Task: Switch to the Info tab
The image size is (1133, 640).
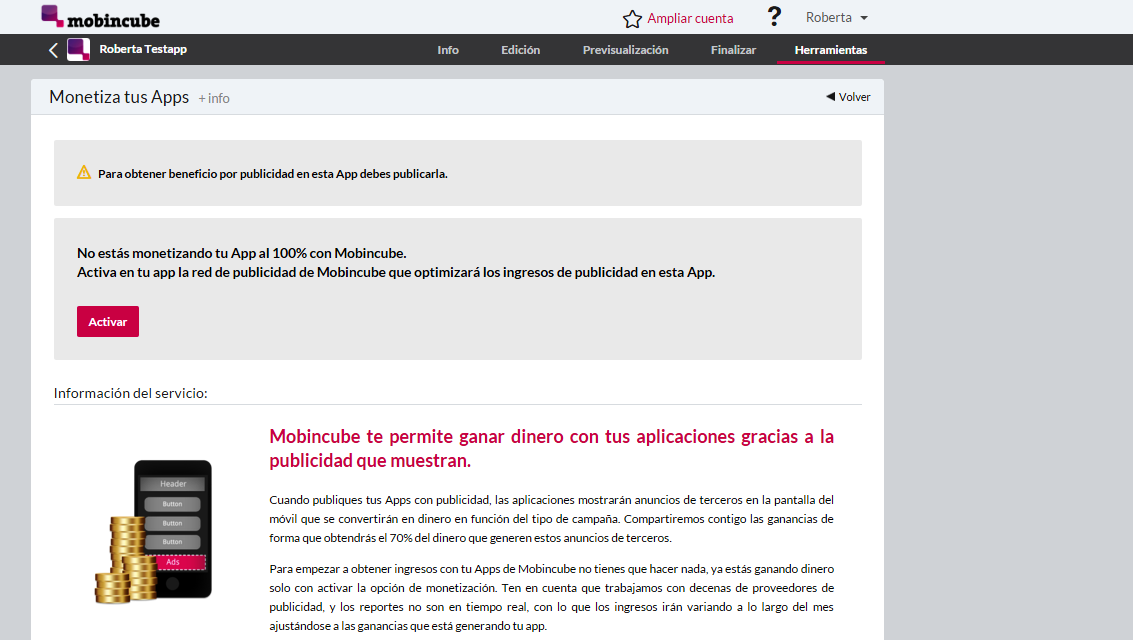Action: coord(448,50)
